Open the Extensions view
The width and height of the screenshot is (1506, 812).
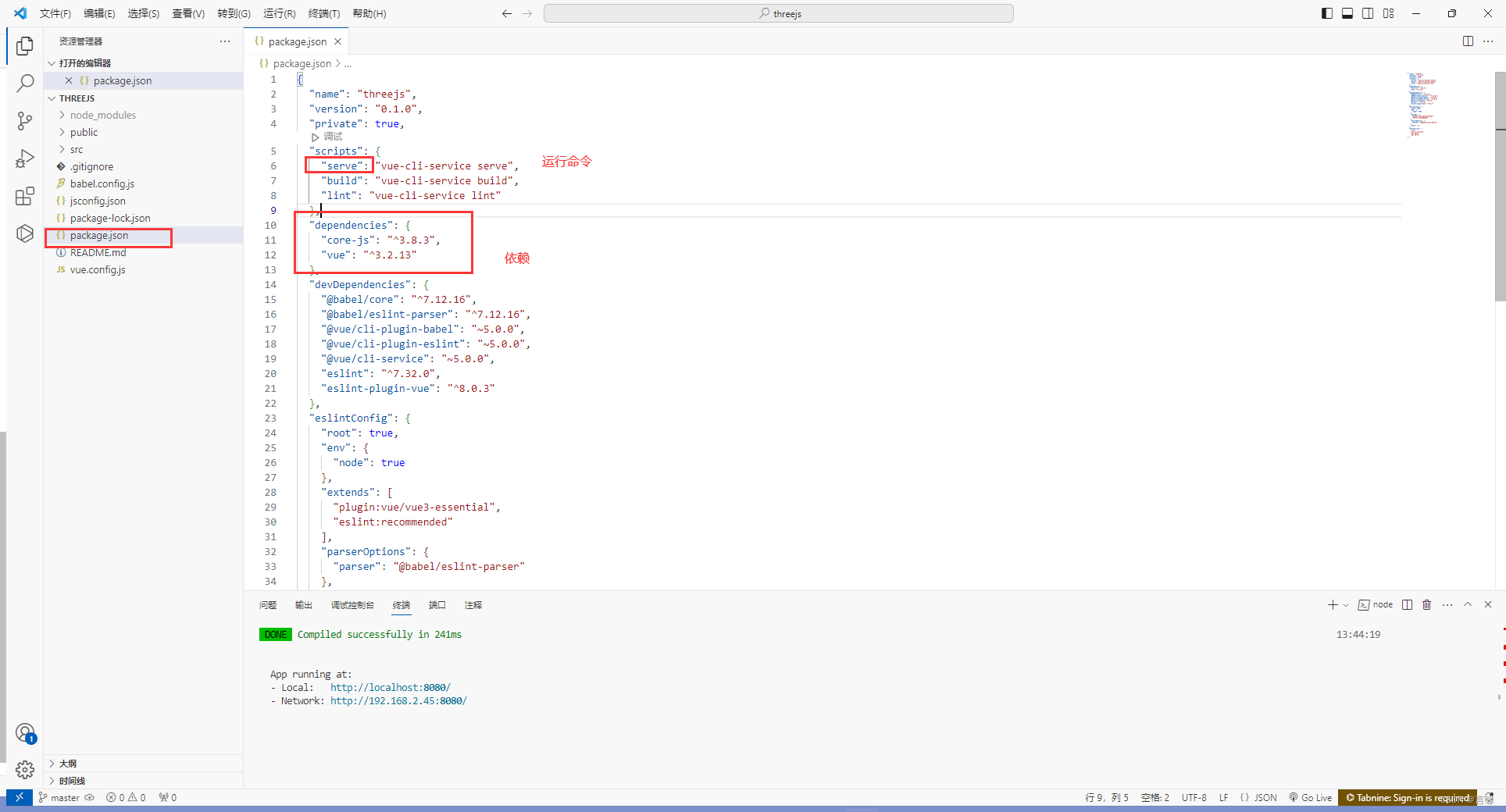pyautogui.click(x=25, y=196)
